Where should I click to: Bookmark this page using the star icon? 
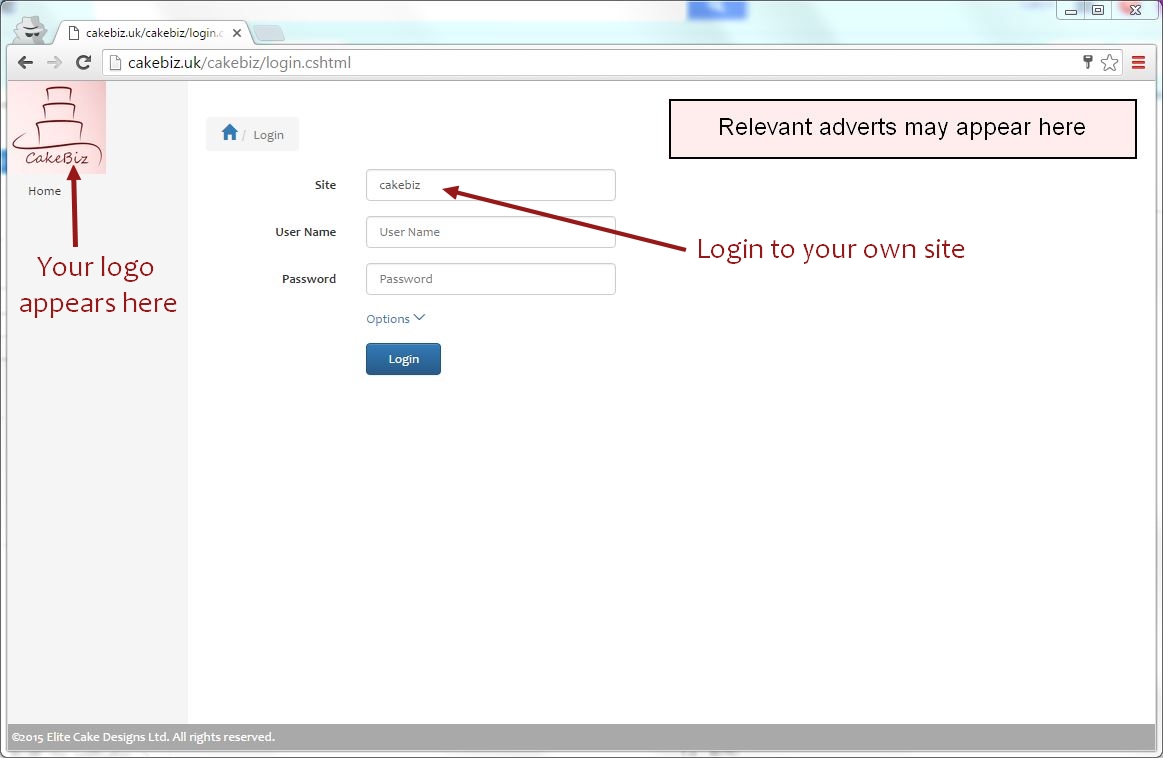[x=1109, y=62]
